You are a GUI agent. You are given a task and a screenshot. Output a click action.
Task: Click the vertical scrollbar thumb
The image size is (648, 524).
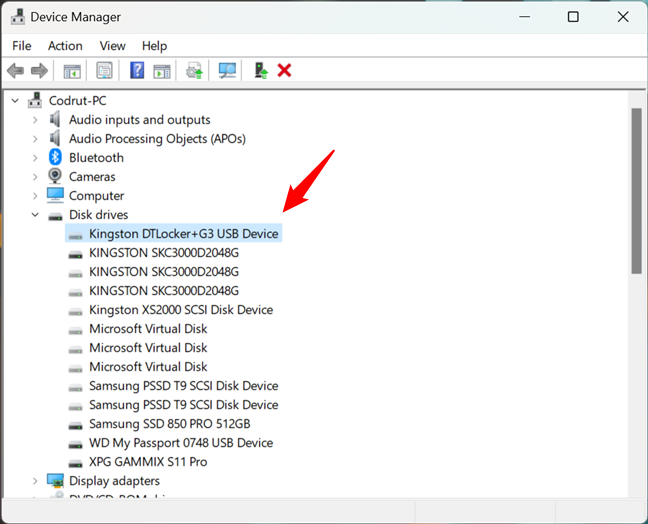pyautogui.click(x=636, y=191)
